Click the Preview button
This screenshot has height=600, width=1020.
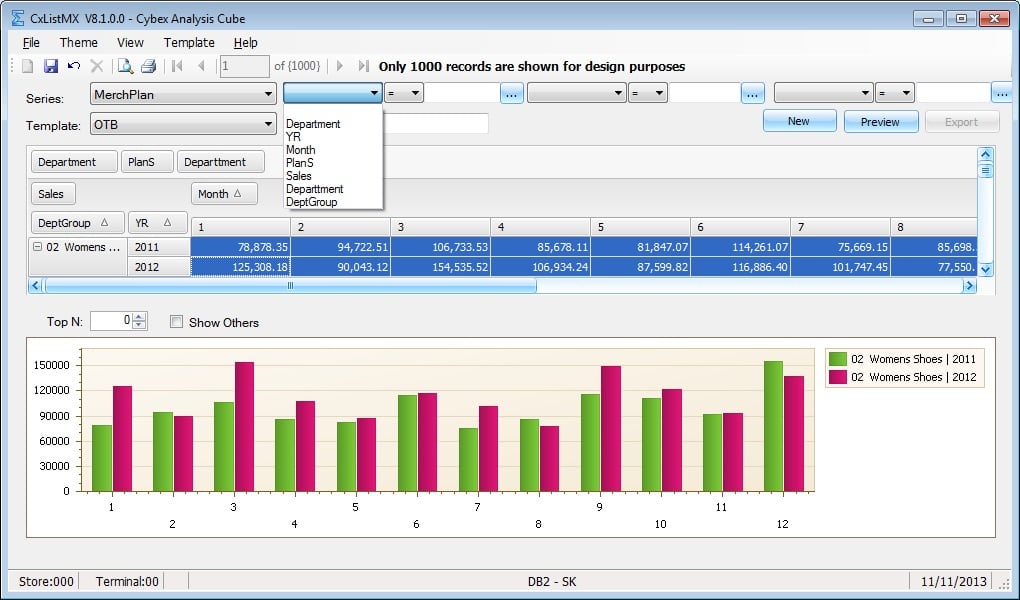point(881,122)
